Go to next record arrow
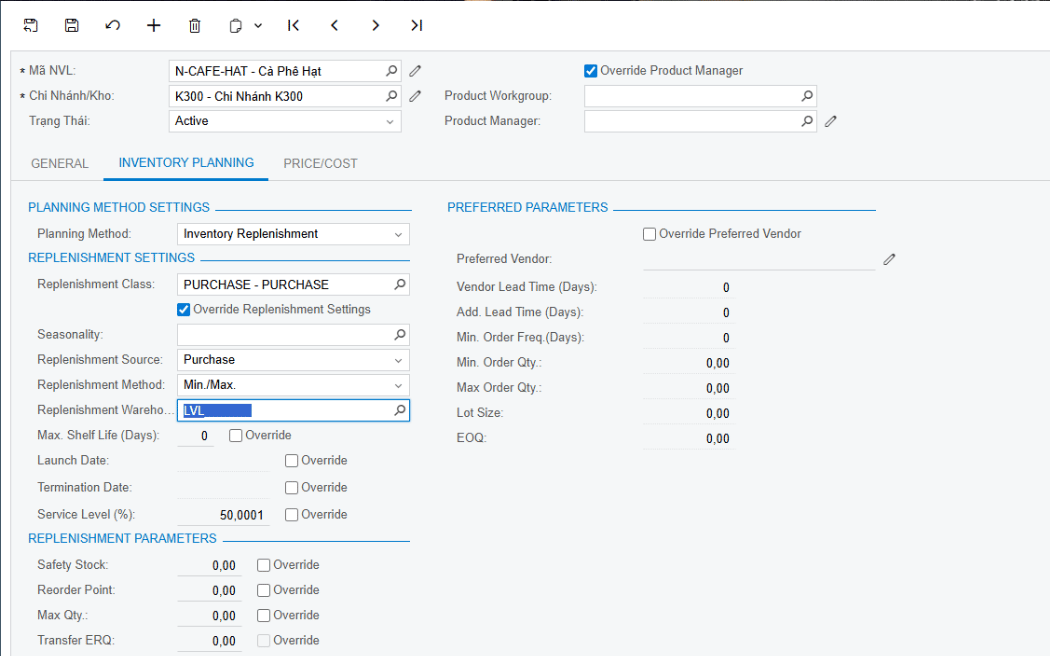 point(375,26)
